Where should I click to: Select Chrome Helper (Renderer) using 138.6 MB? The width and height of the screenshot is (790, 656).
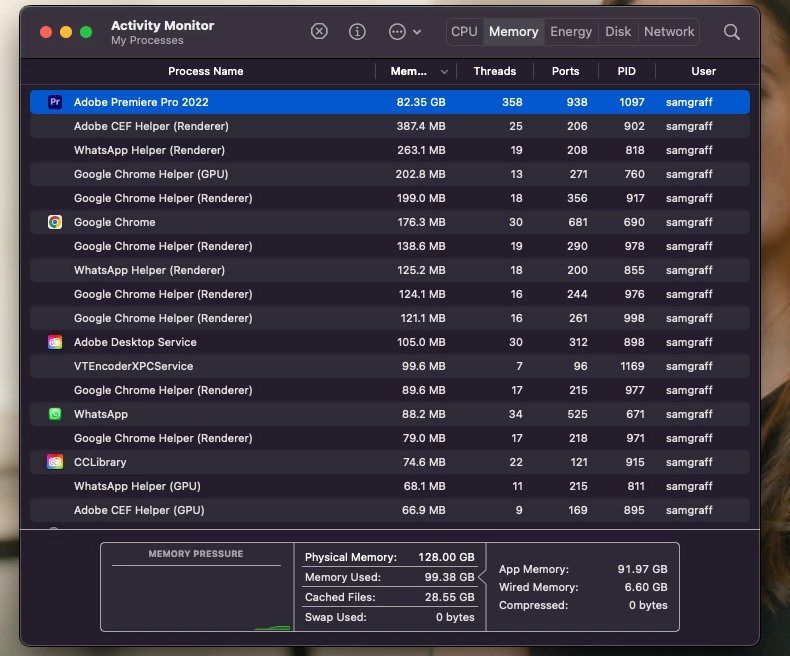pos(390,246)
